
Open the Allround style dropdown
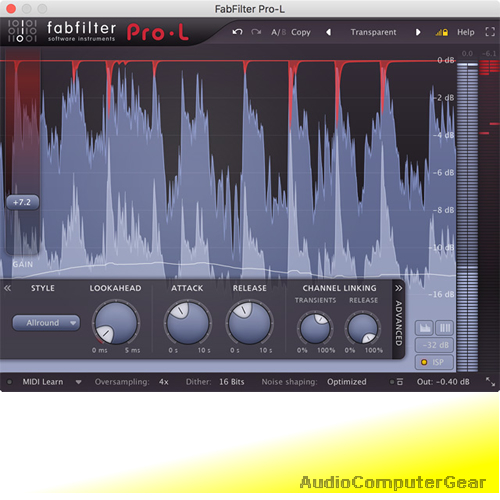(x=46, y=323)
